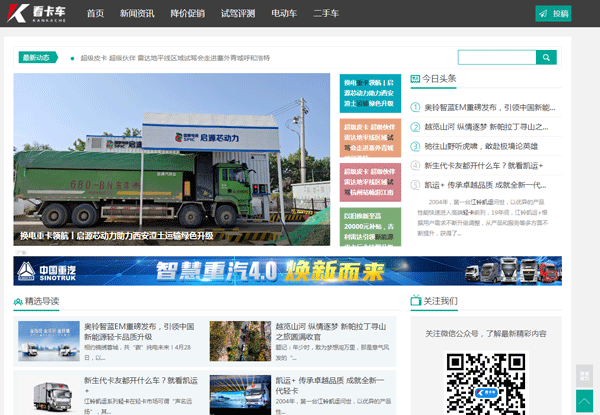Open headline 5 凯运+ 传承卓越品质

(x=485, y=185)
